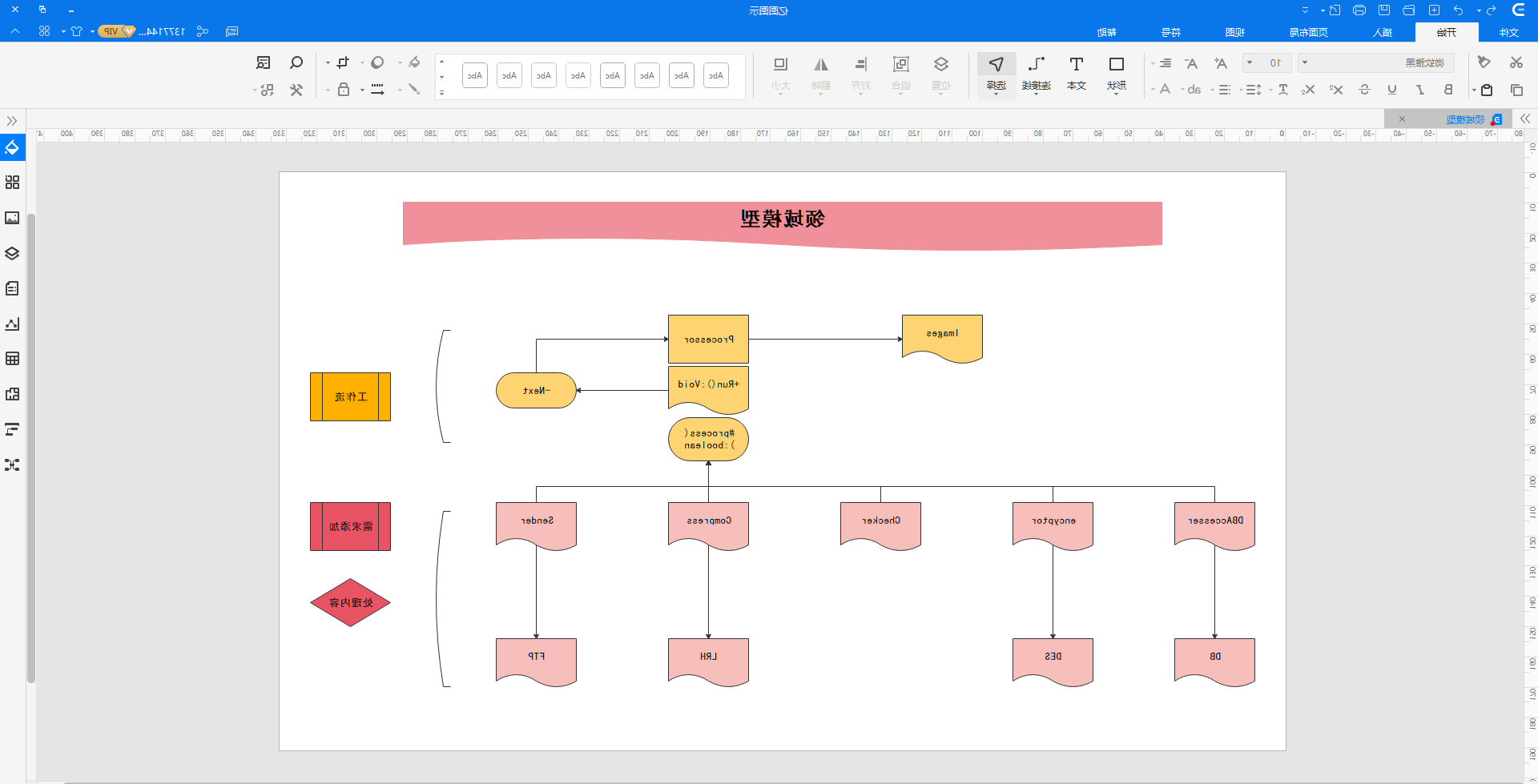The height and width of the screenshot is (784, 1538).
Task: Toggle the Lock shape protection icon
Action: click(344, 90)
